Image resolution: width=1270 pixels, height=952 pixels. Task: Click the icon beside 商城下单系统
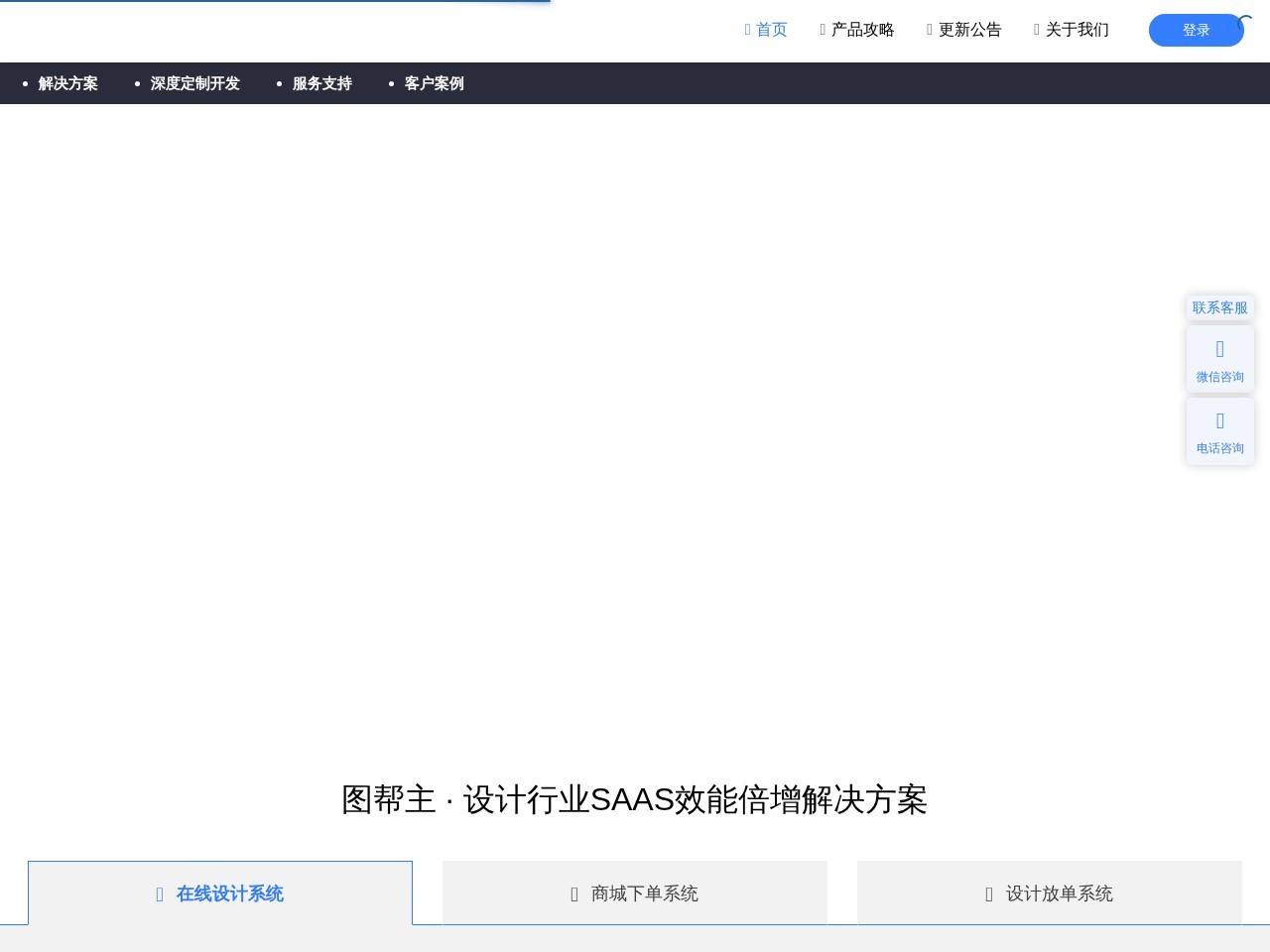click(x=574, y=894)
